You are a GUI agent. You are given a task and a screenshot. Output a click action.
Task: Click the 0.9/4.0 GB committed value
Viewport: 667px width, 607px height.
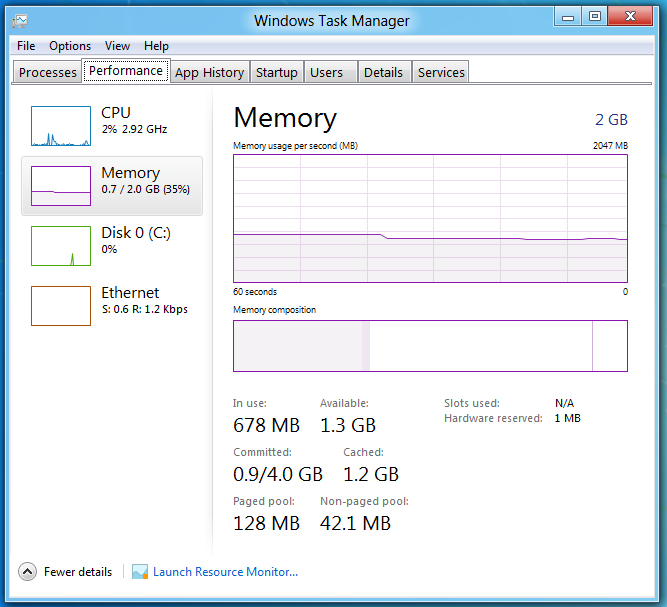coord(278,474)
